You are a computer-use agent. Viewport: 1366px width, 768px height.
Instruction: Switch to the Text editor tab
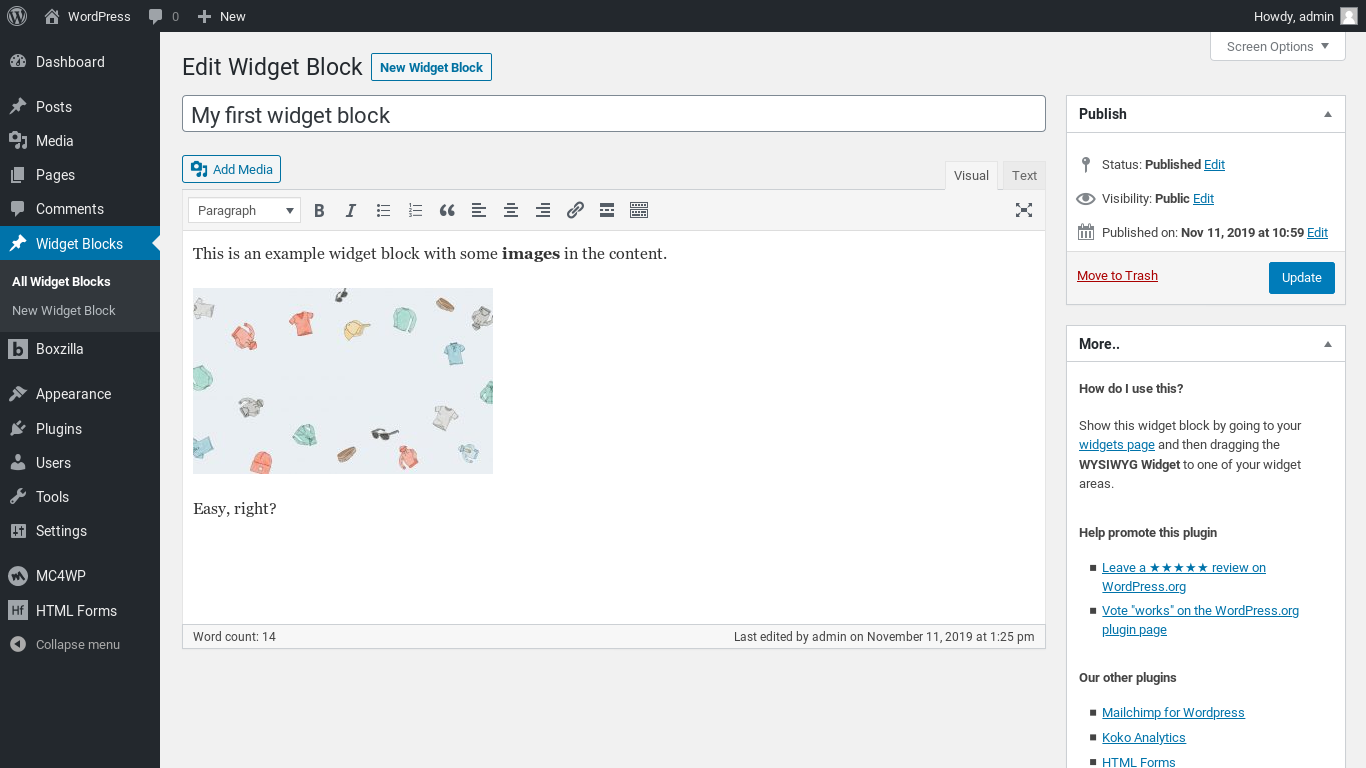[1024, 175]
